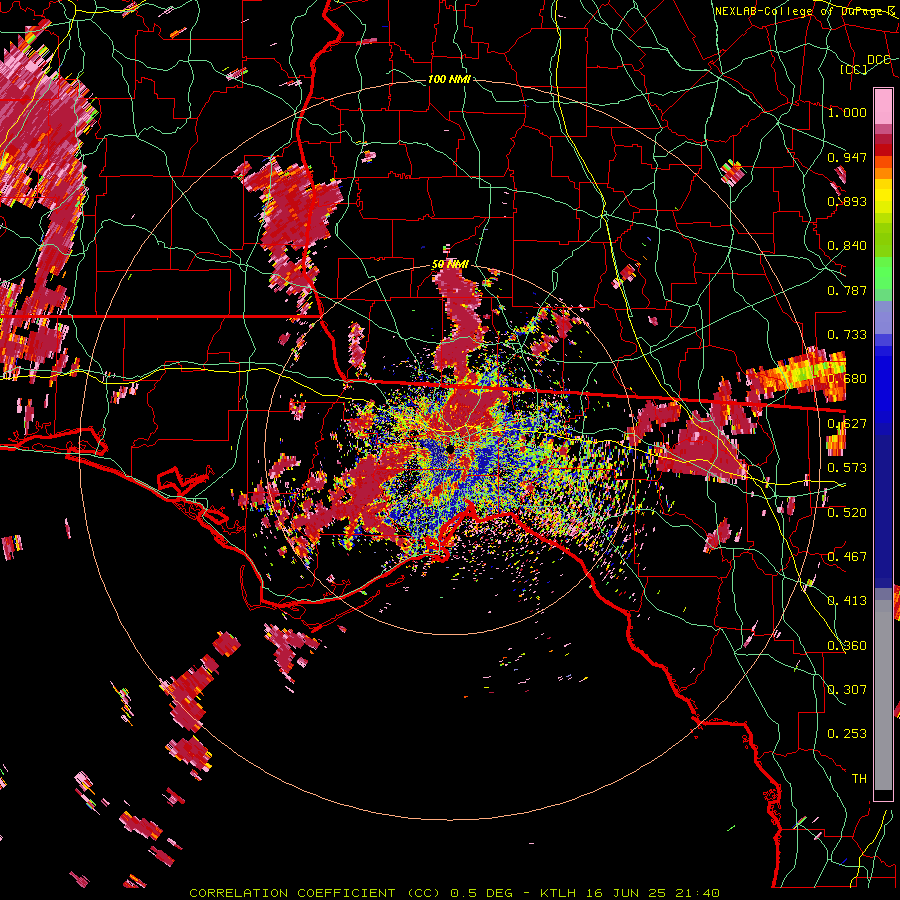Click the 0.307 value on the color scale

pos(847,690)
